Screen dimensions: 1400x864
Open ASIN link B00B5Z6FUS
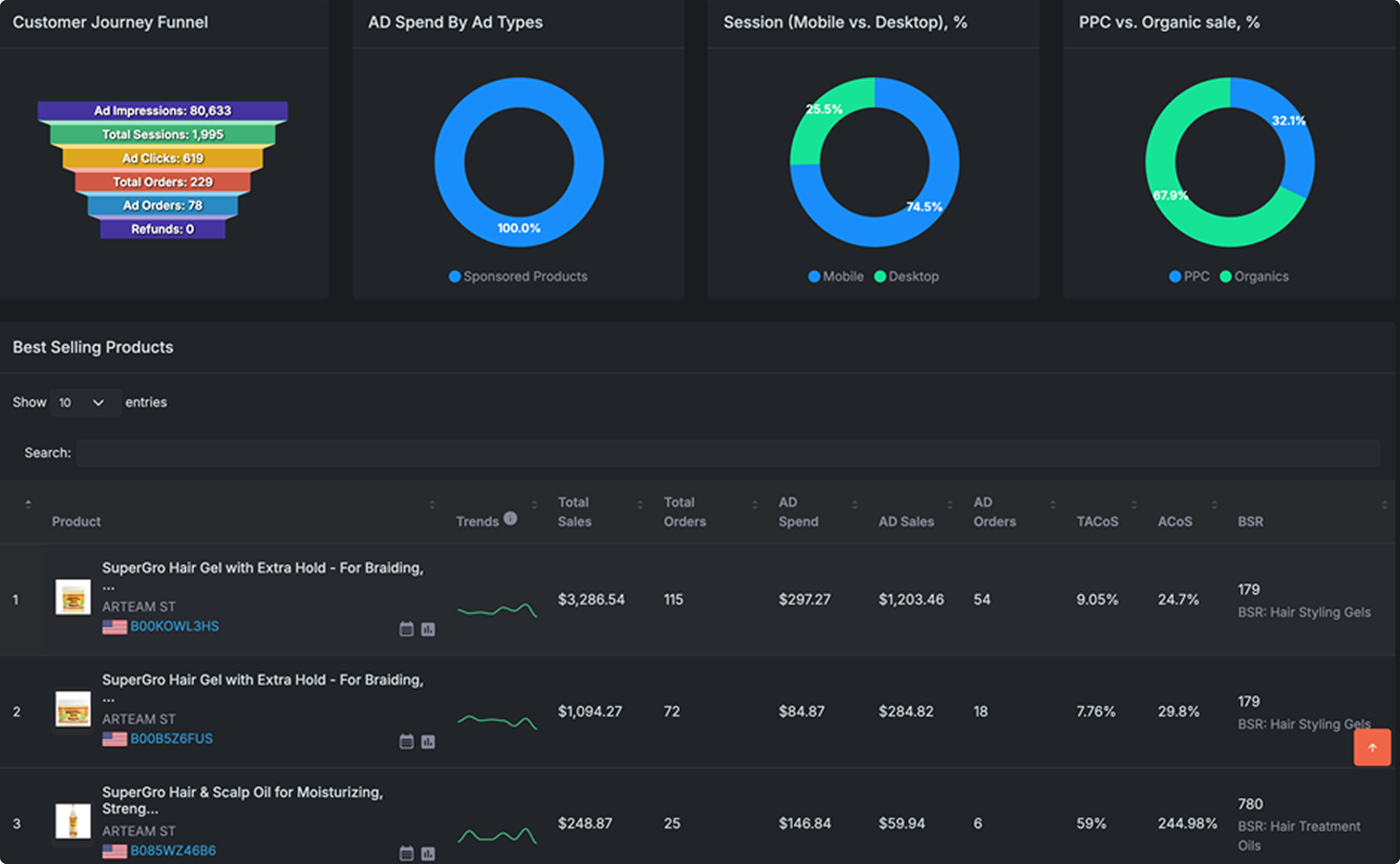tap(172, 738)
